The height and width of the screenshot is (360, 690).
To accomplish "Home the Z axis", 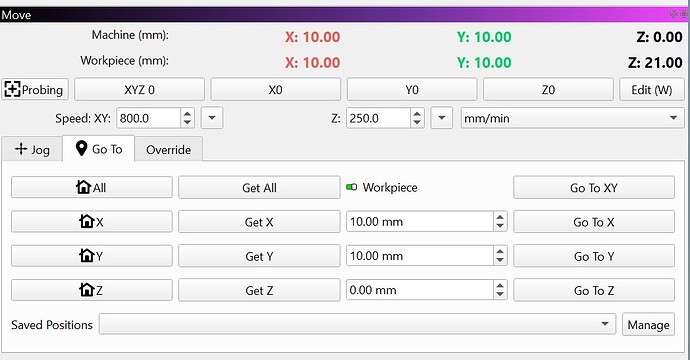I will (x=92, y=290).
